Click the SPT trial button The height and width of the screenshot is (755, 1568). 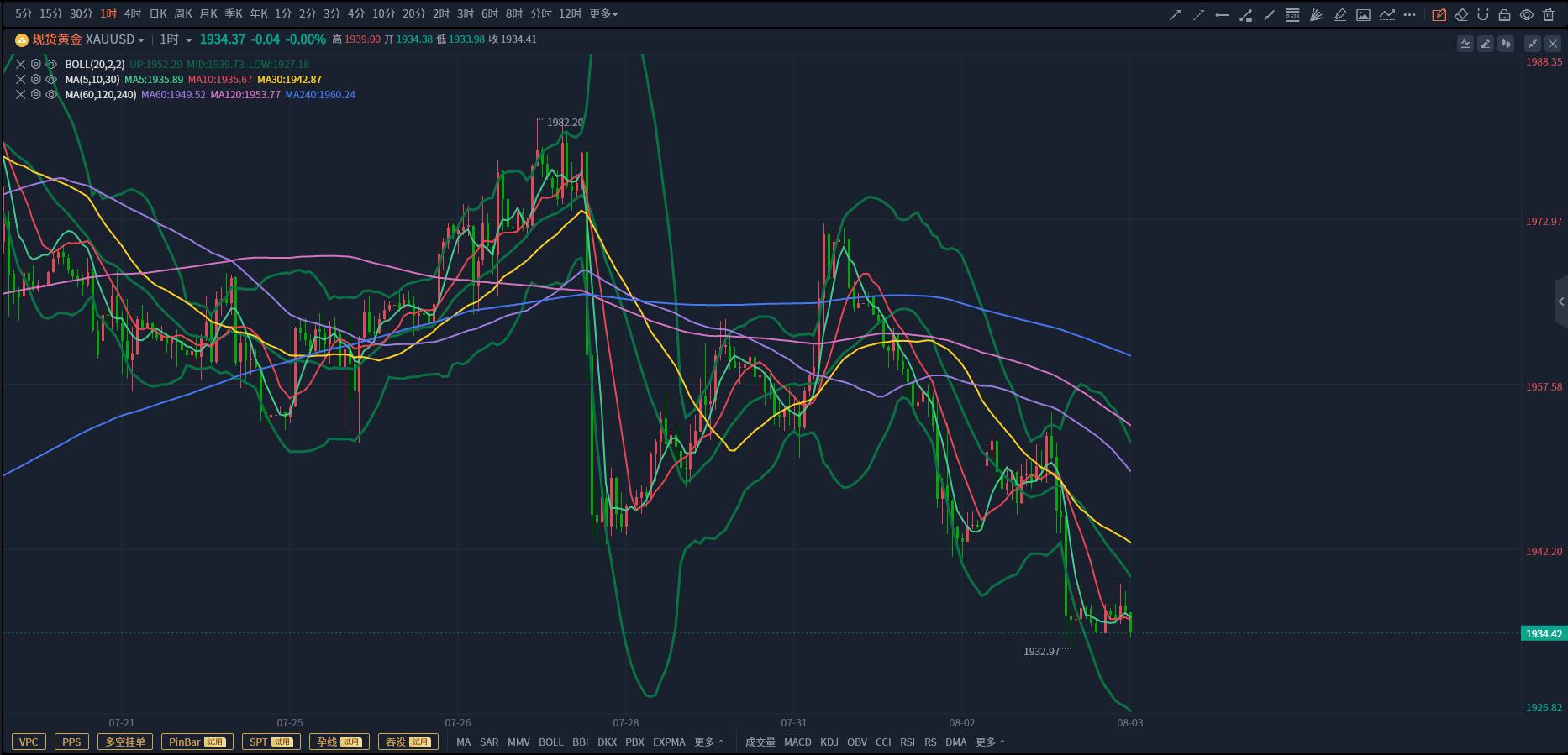click(x=271, y=742)
